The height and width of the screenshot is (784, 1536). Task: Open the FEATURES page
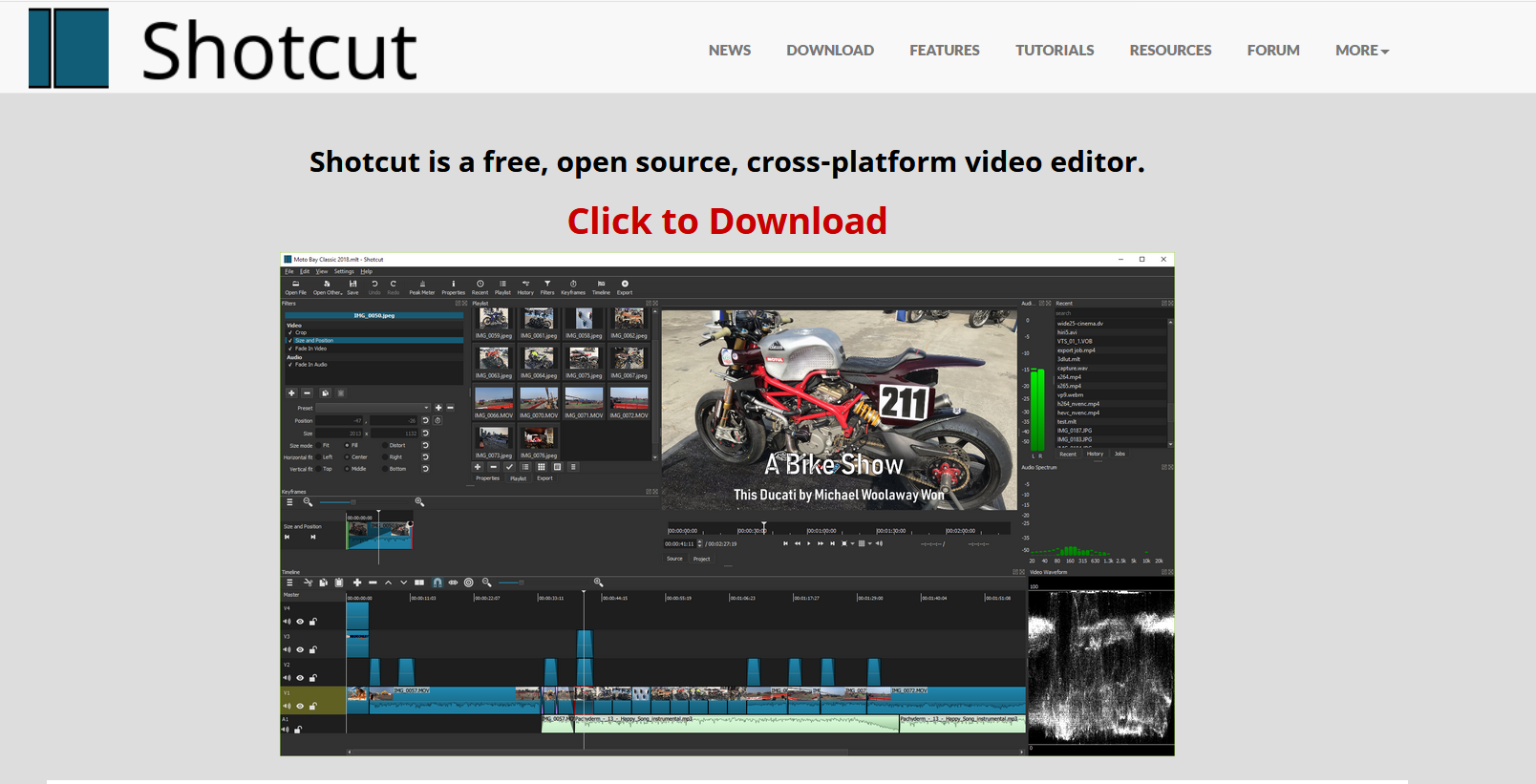(945, 51)
